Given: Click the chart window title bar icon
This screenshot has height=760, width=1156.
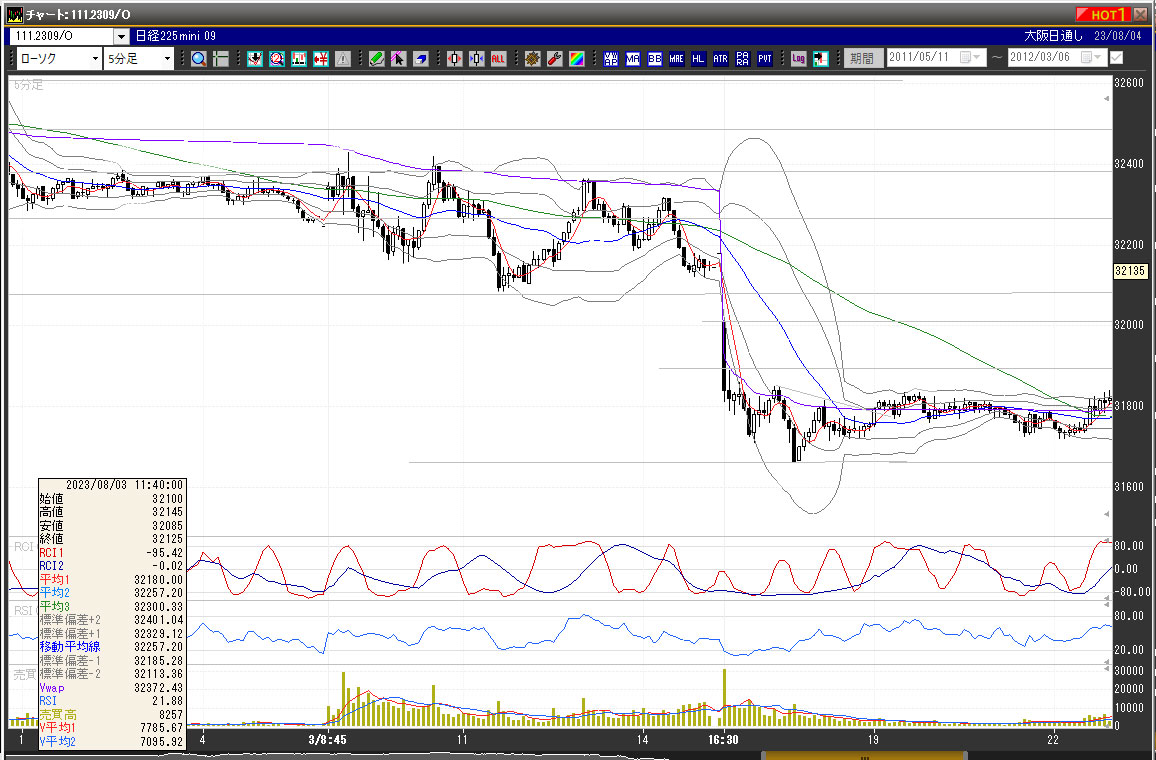Looking at the screenshot, I should tap(15, 15).
